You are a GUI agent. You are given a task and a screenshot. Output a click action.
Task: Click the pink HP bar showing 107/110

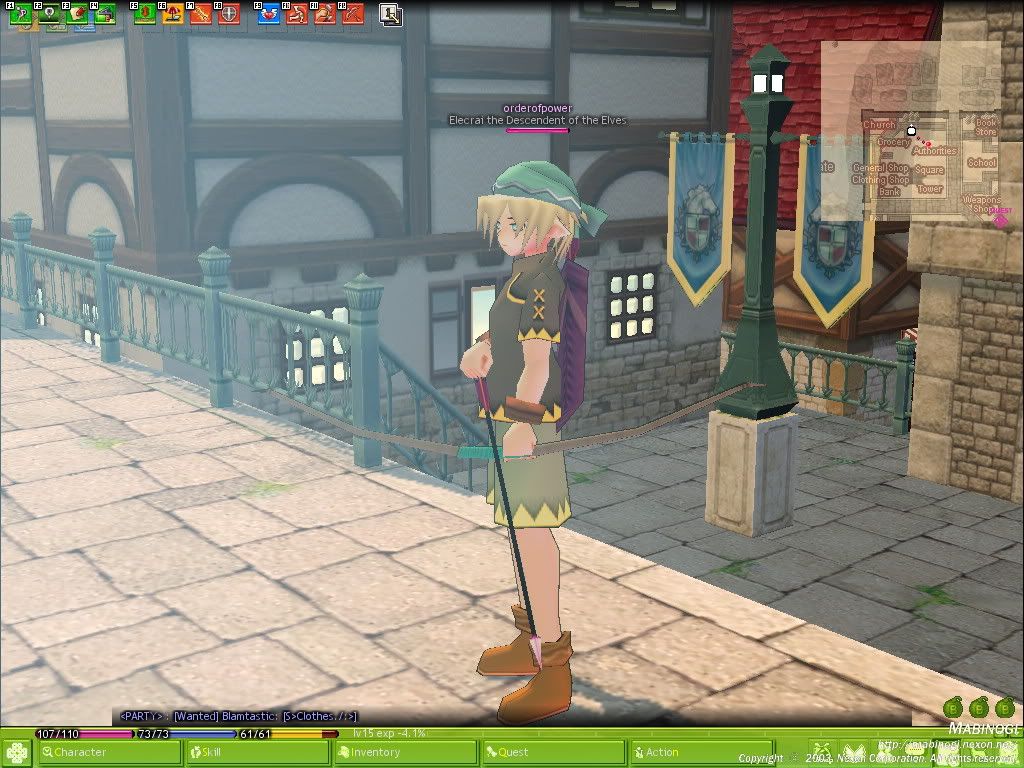(83, 733)
